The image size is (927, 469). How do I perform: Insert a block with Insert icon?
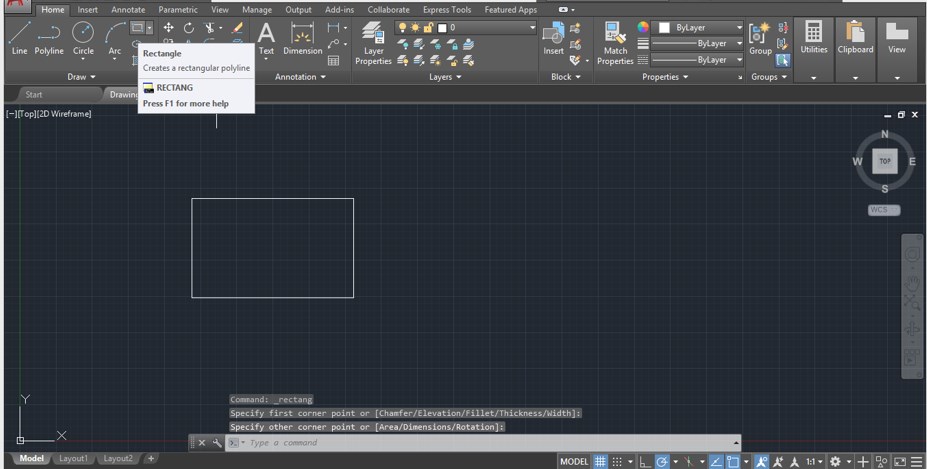553,38
